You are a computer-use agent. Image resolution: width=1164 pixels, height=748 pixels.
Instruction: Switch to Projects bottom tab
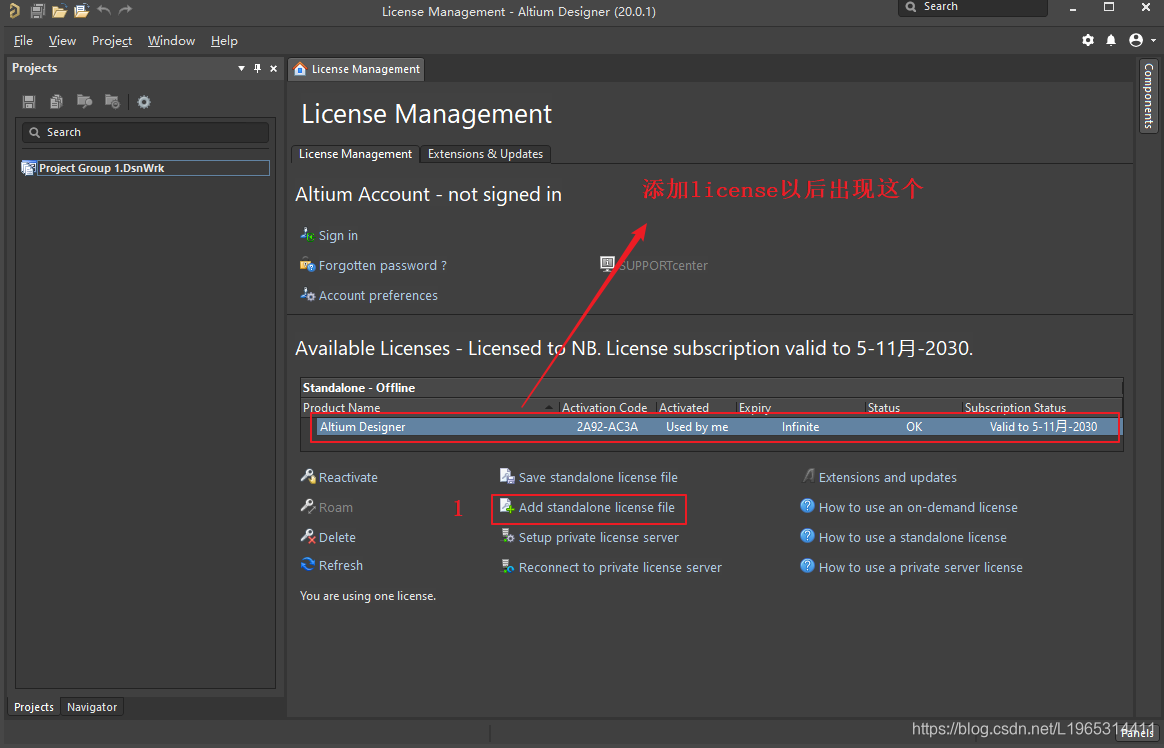point(34,707)
